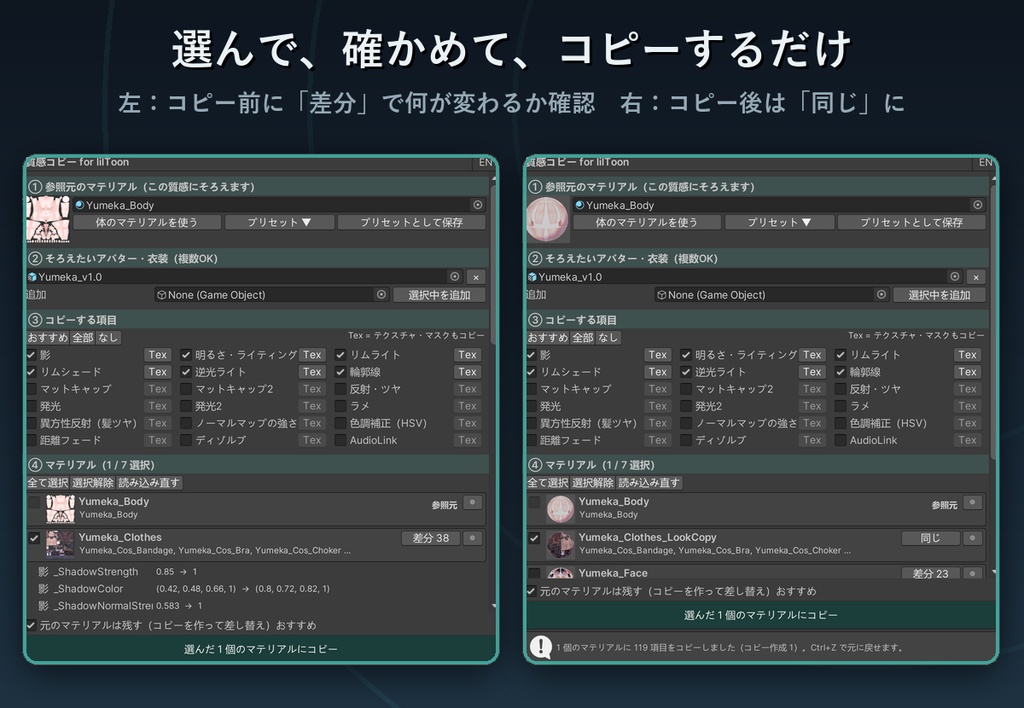Expand 差分 23 details for Yumeka_Face
This screenshot has height=708, width=1024.
tap(931, 573)
